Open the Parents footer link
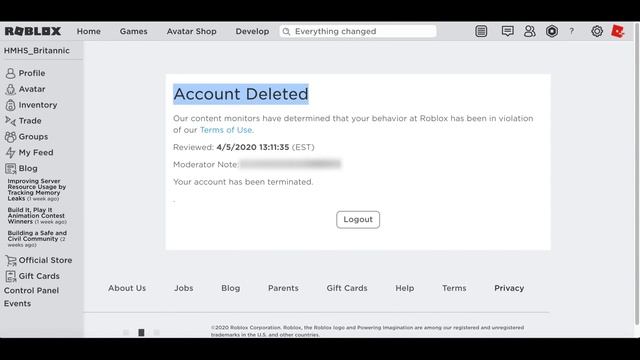Viewport: 640px width, 360px height. pos(283,288)
